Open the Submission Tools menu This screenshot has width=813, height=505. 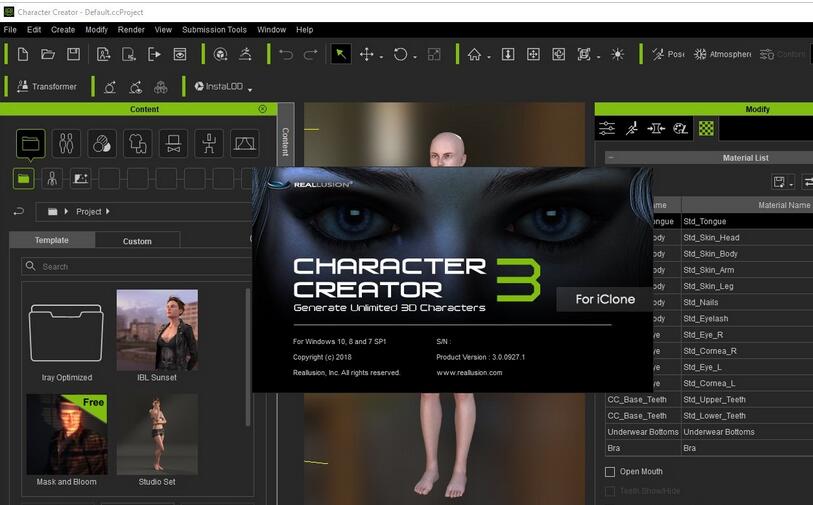[214, 30]
